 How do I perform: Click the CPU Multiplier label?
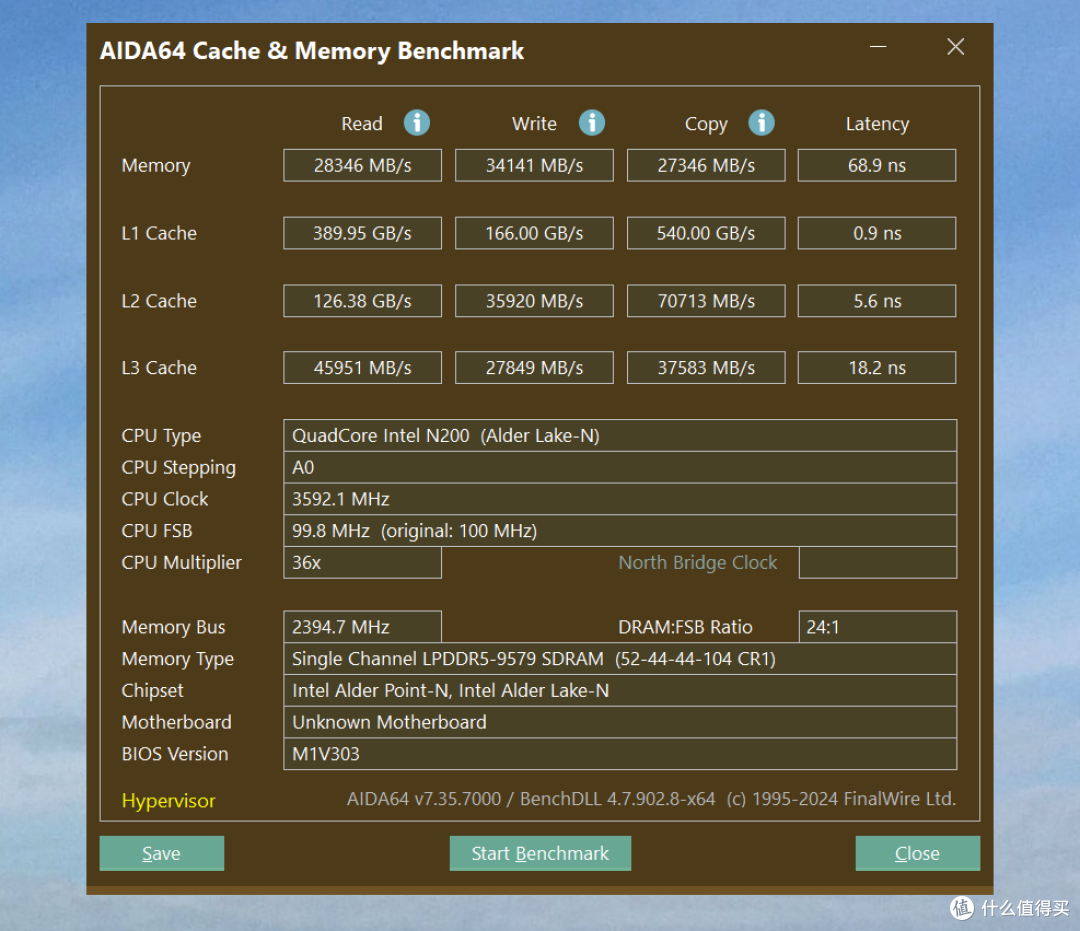coord(182,563)
